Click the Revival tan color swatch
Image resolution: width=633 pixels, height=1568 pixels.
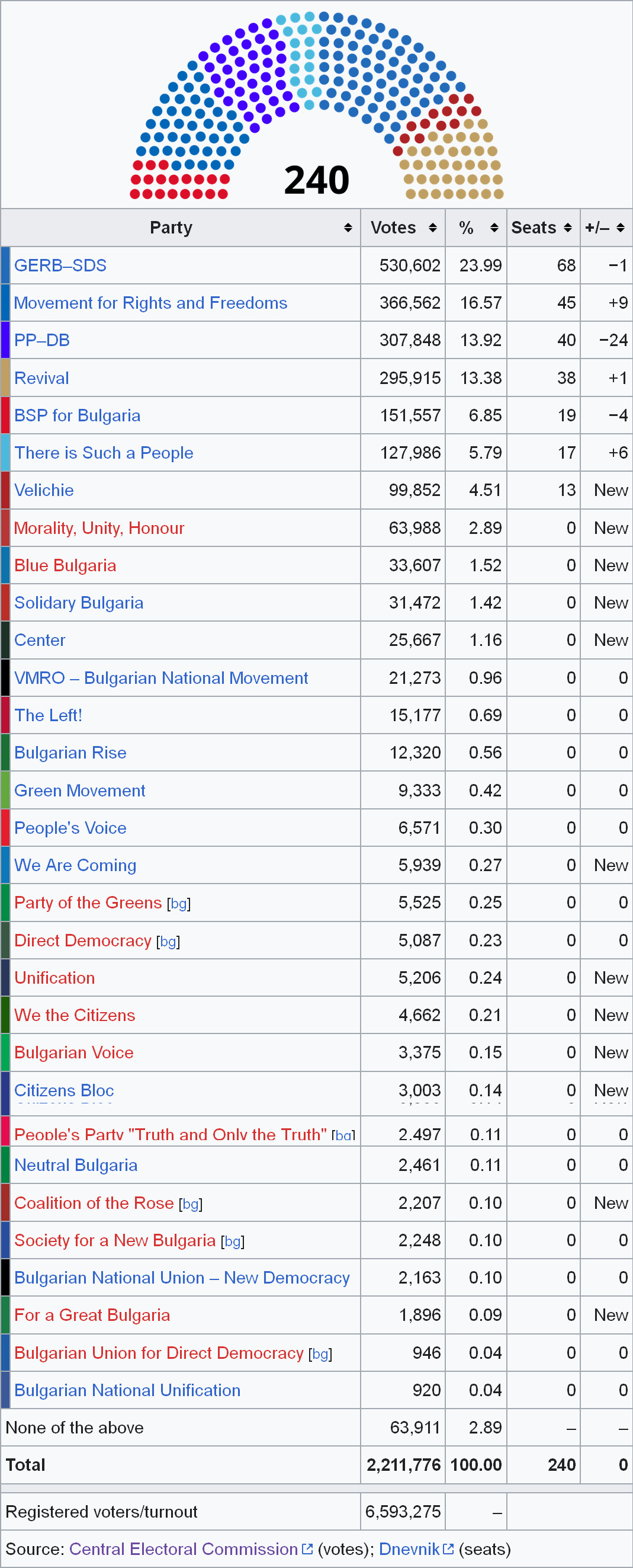[x=5, y=378]
